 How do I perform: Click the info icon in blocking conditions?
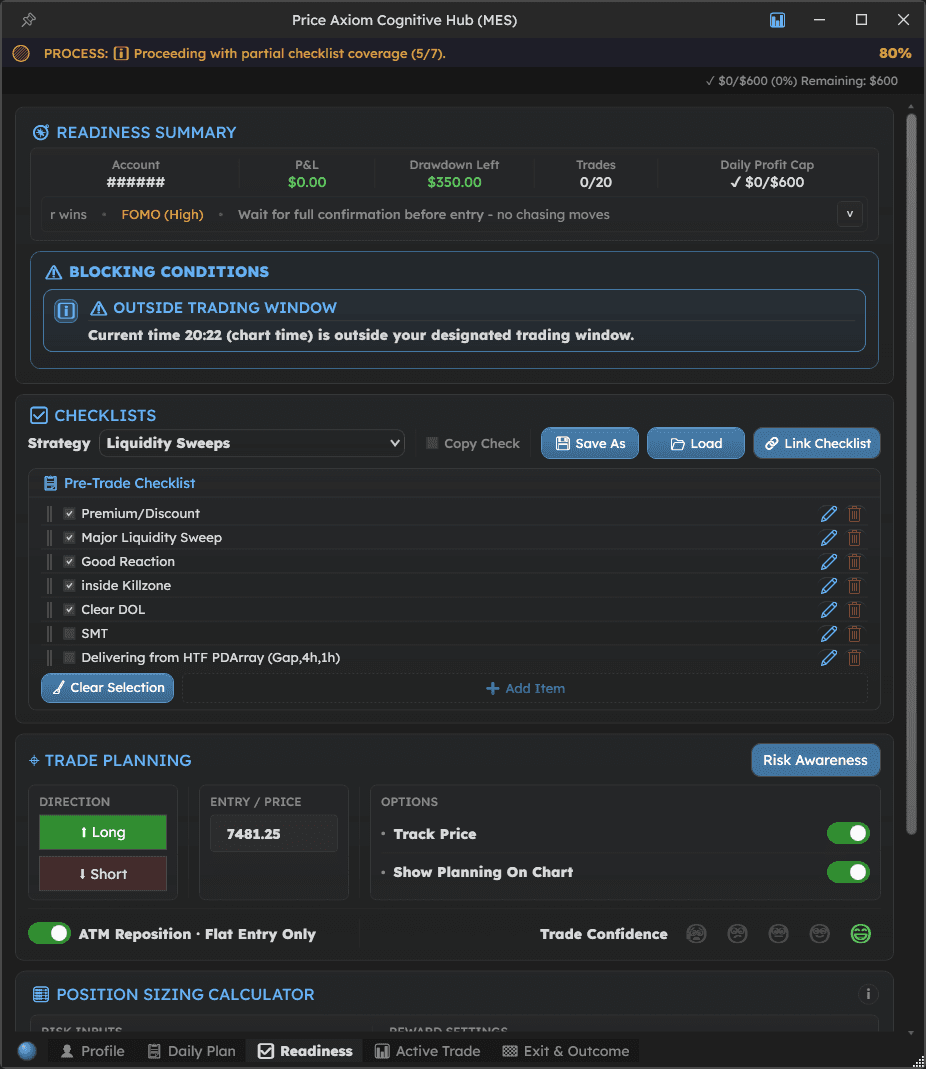tap(66, 311)
